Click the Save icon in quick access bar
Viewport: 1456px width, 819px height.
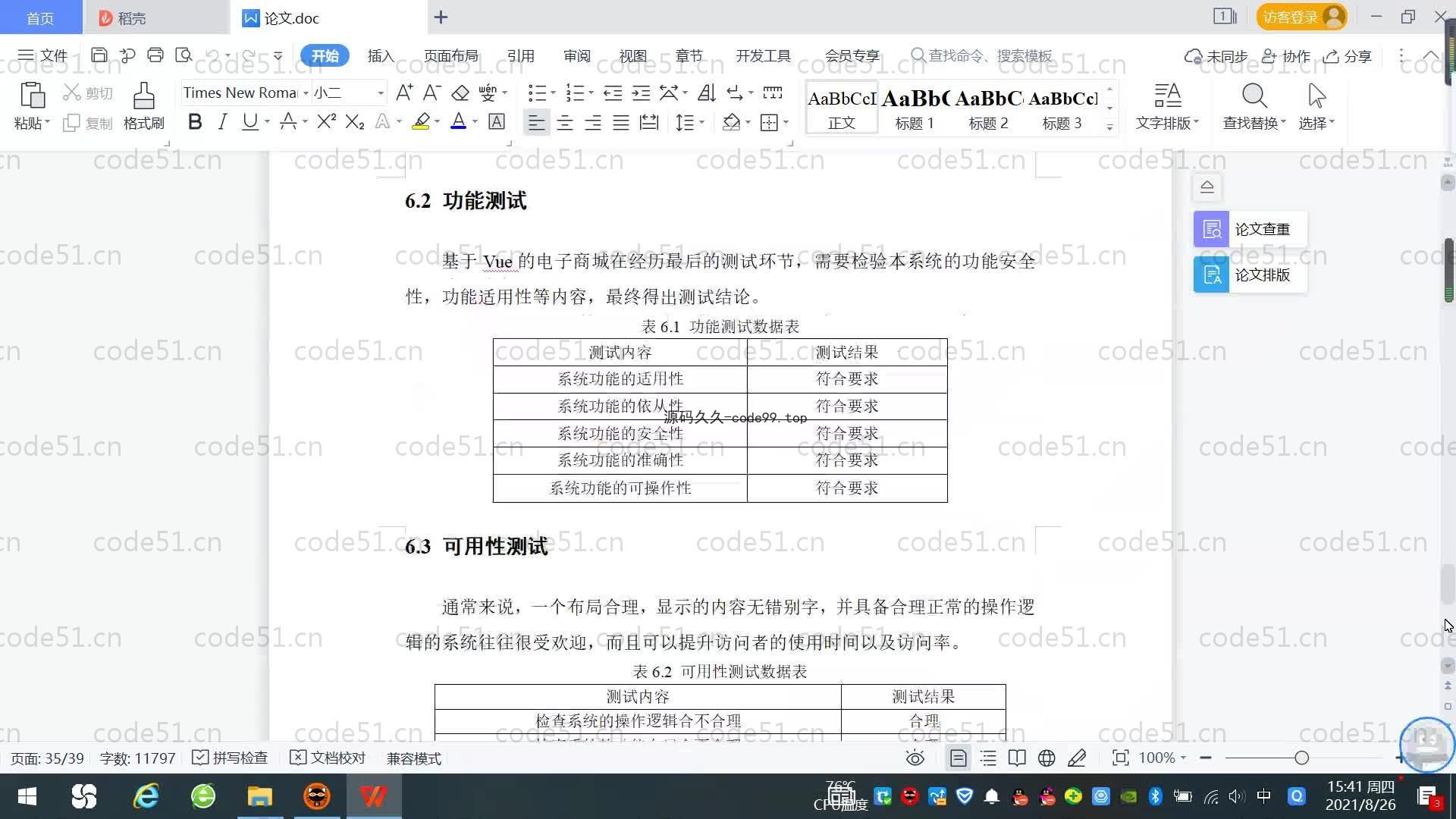(x=99, y=55)
